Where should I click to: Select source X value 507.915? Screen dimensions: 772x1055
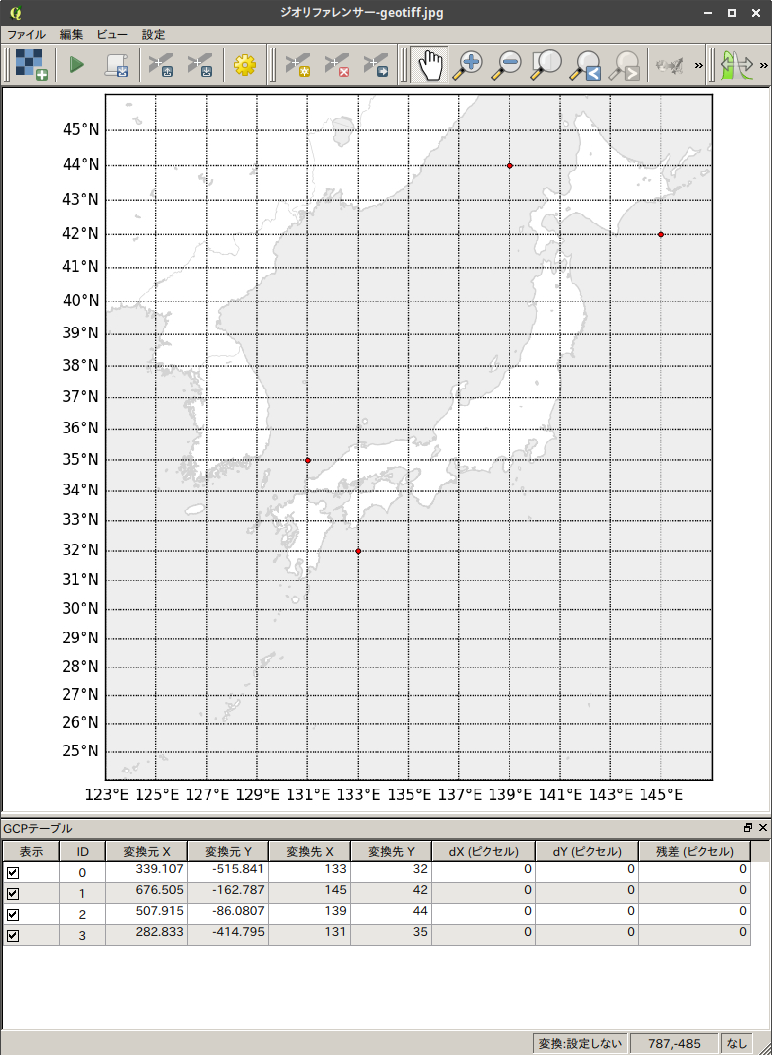point(146,914)
